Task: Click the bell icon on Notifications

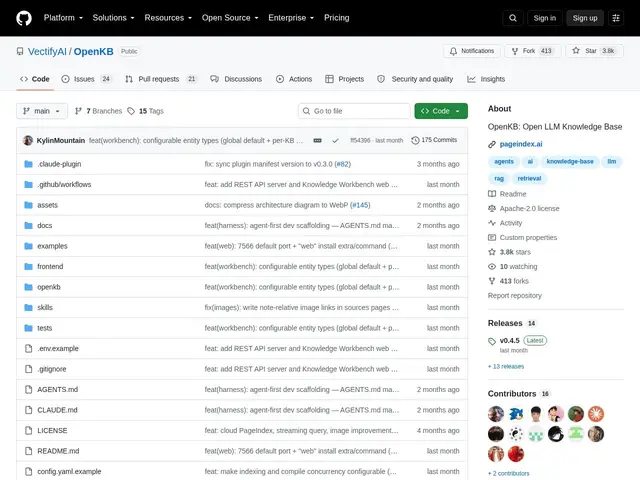Action: click(453, 51)
